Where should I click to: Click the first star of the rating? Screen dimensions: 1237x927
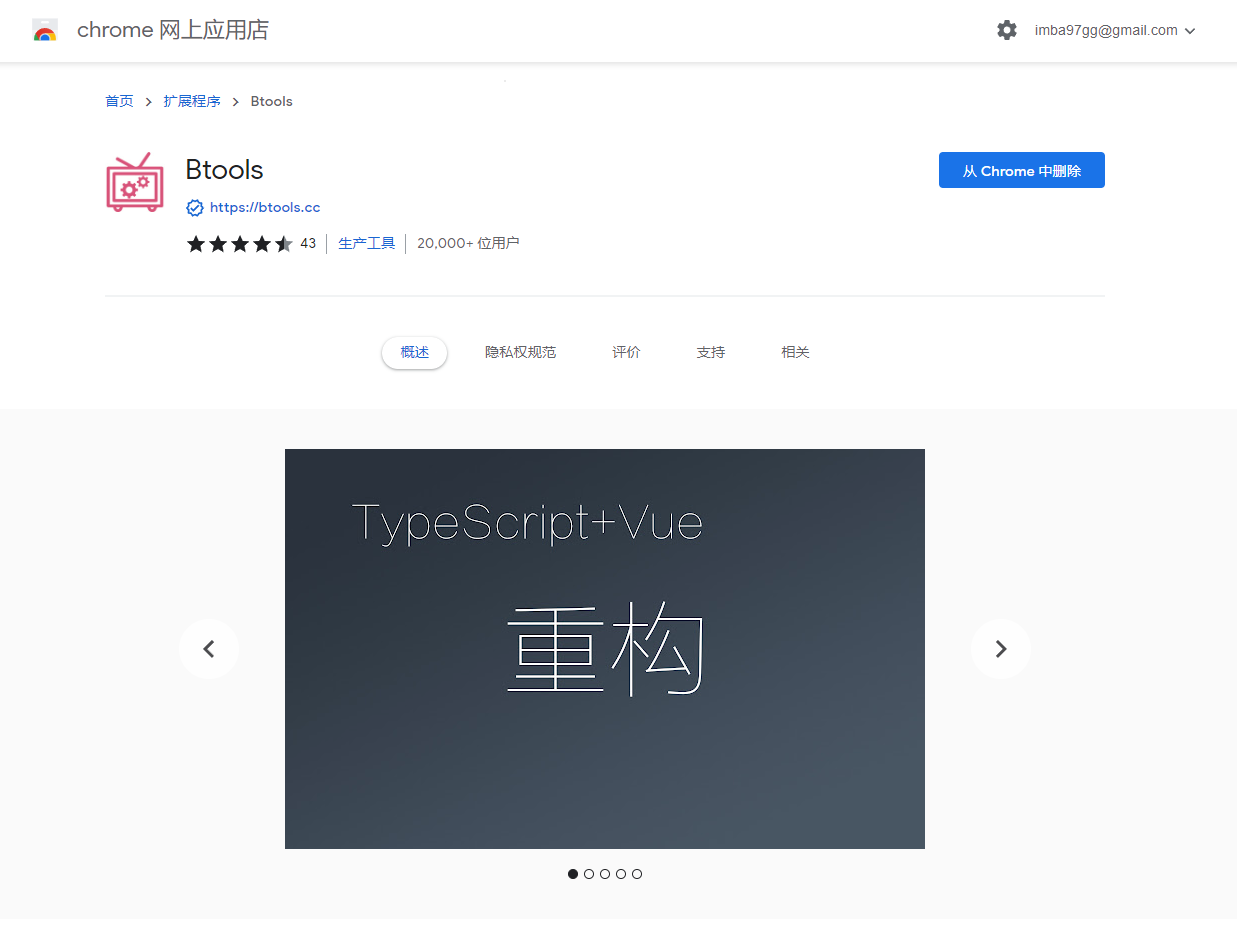(x=196, y=243)
